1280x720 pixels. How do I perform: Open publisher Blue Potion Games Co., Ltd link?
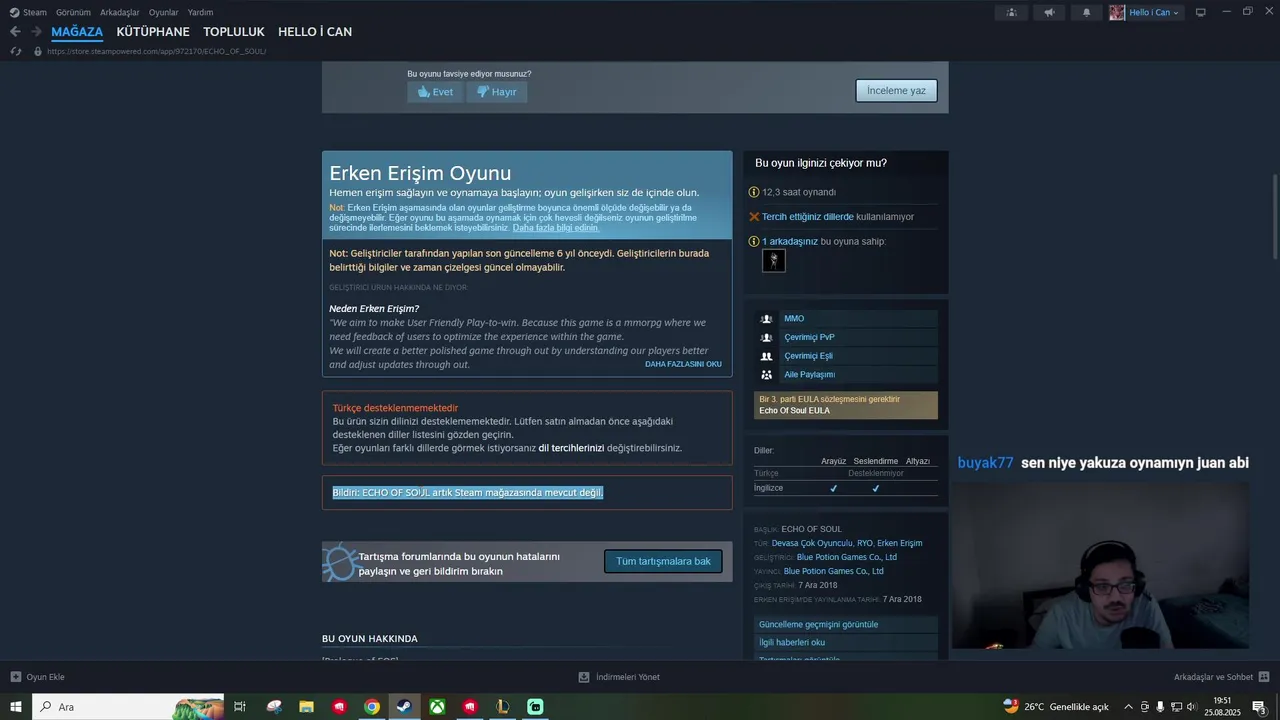(834, 571)
